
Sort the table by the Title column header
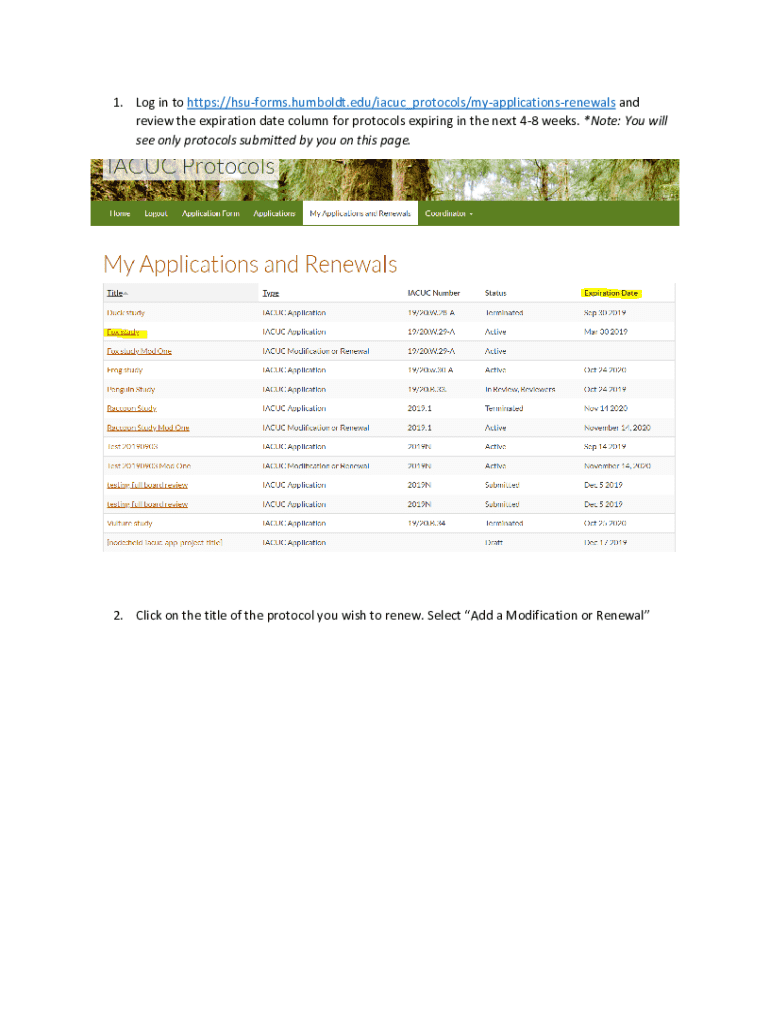tap(114, 293)
